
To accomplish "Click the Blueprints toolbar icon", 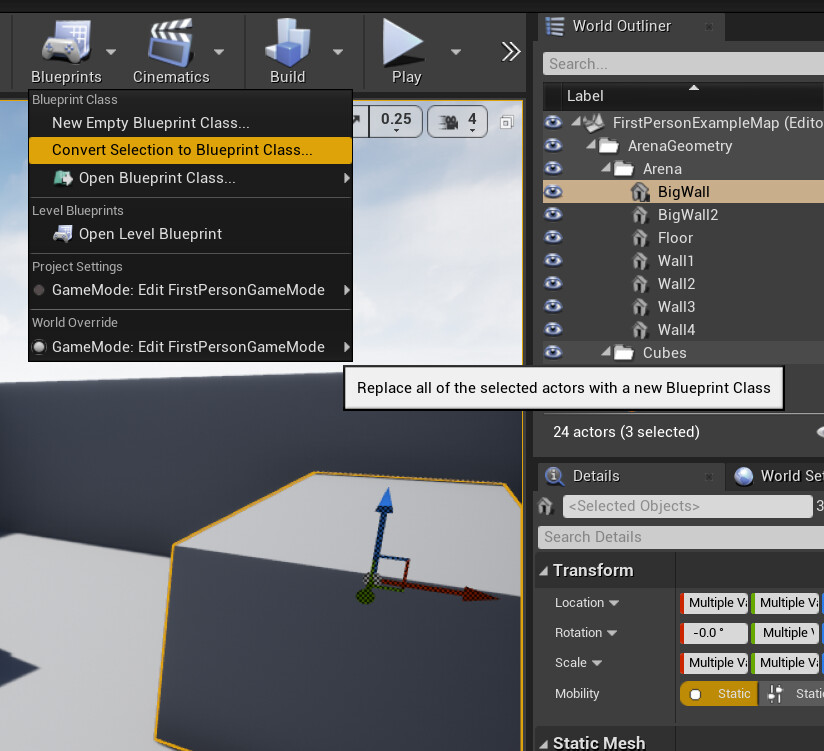I will (65, 46).
